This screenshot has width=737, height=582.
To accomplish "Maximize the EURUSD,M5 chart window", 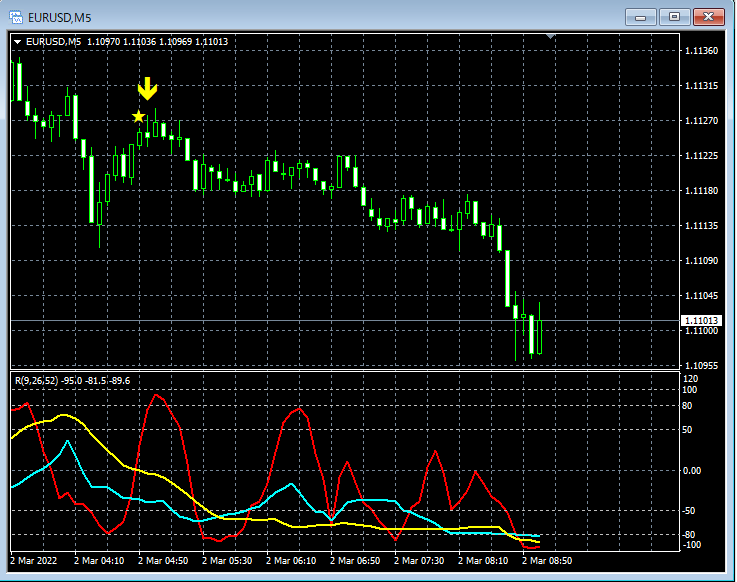I will coord(675,16).
